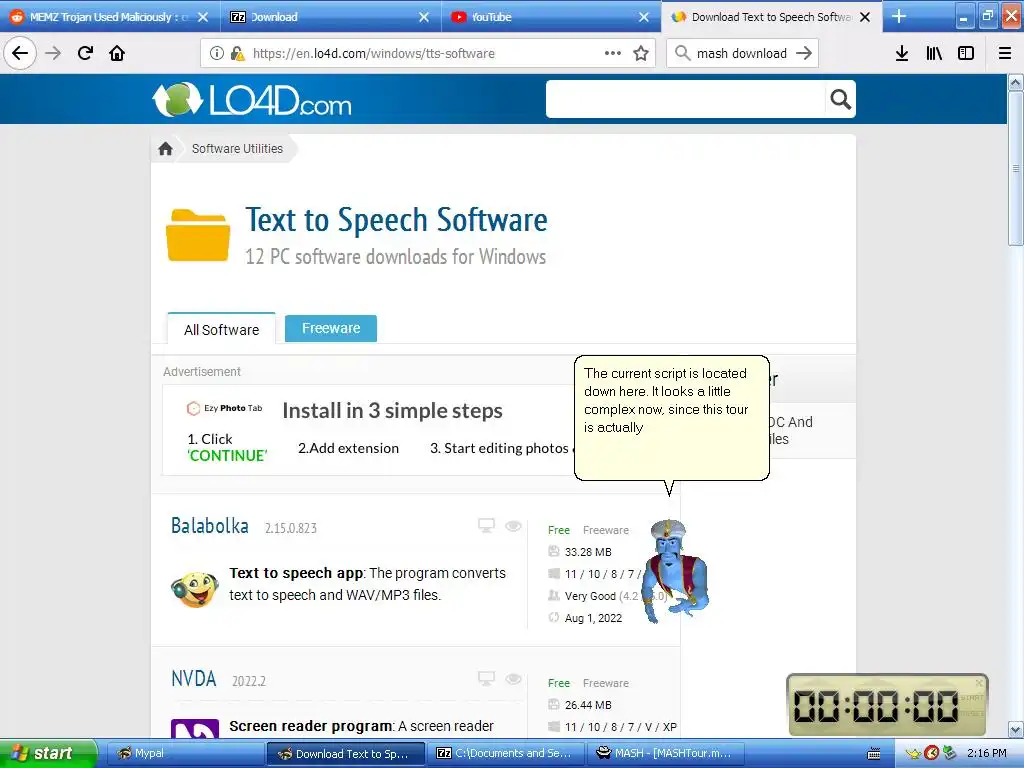The height and width of the screenshot is (768, 1024).
Task: Open the downloads arrow toolbar icon
Action: tap(902, 53)
